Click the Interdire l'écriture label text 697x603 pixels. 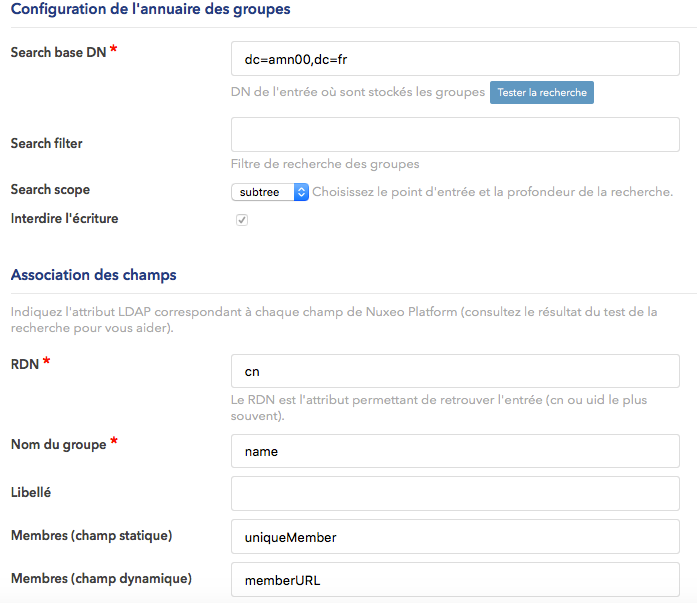[64, 218]
